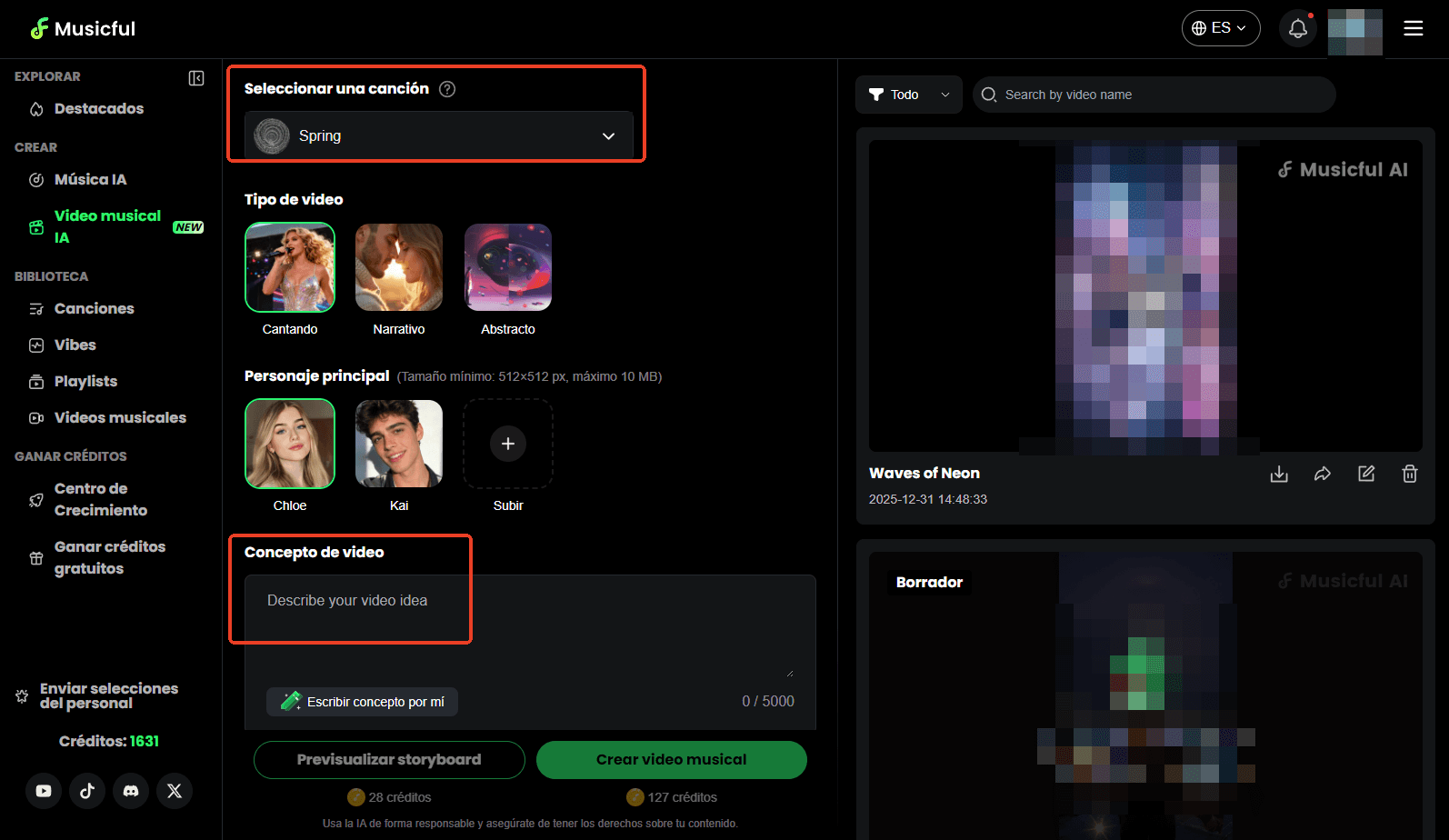Expand the Spring song dropdown
This screenshot has height=840, width=1449.
coord(439,136)
